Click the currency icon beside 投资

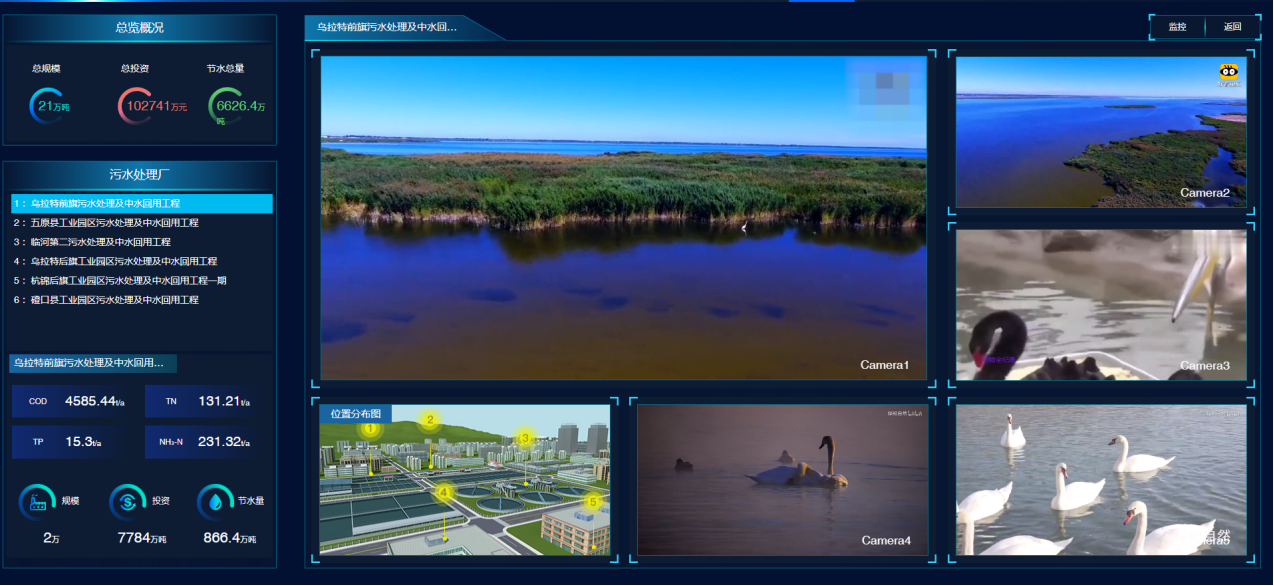point(127,502)
